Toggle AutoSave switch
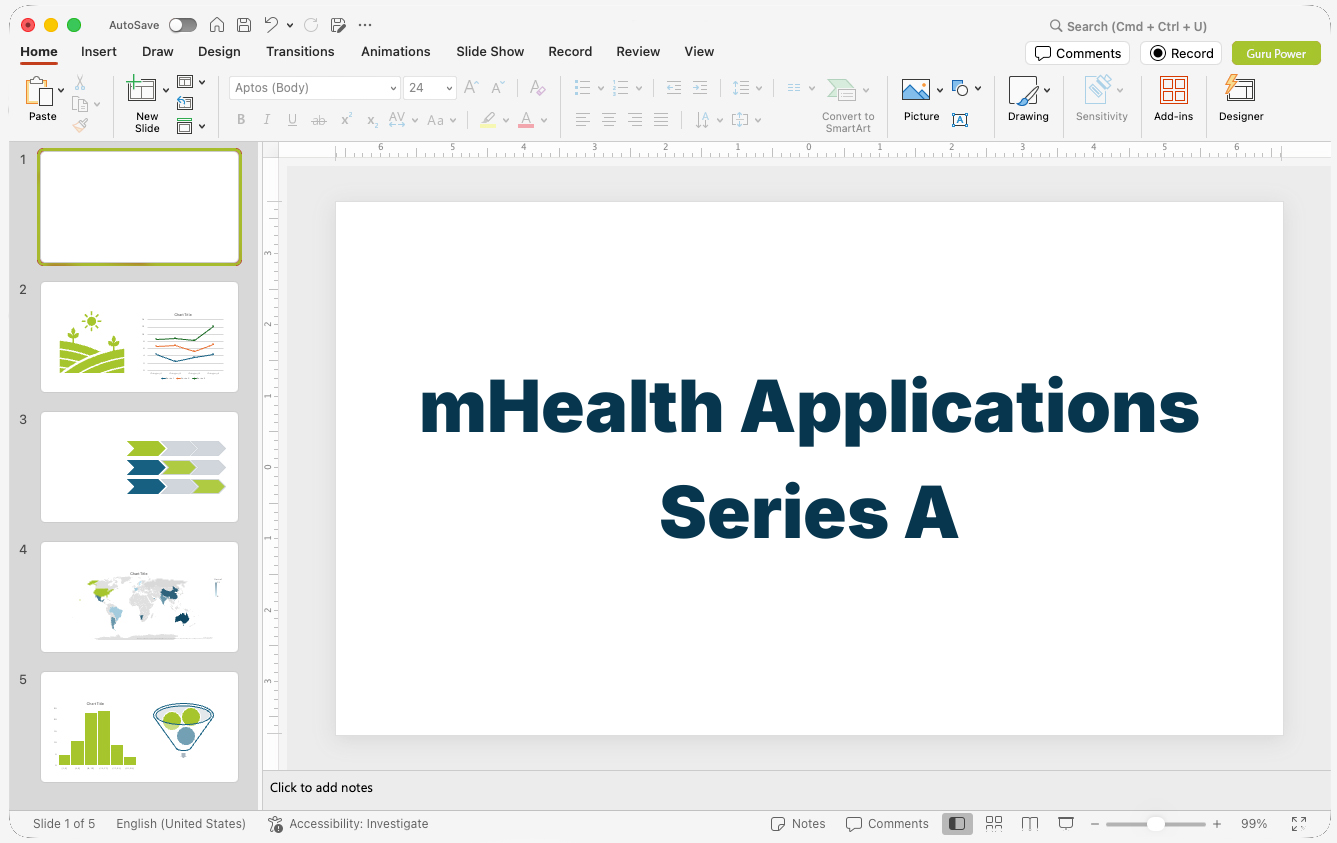1337x843 pixels. pos(183,25)
